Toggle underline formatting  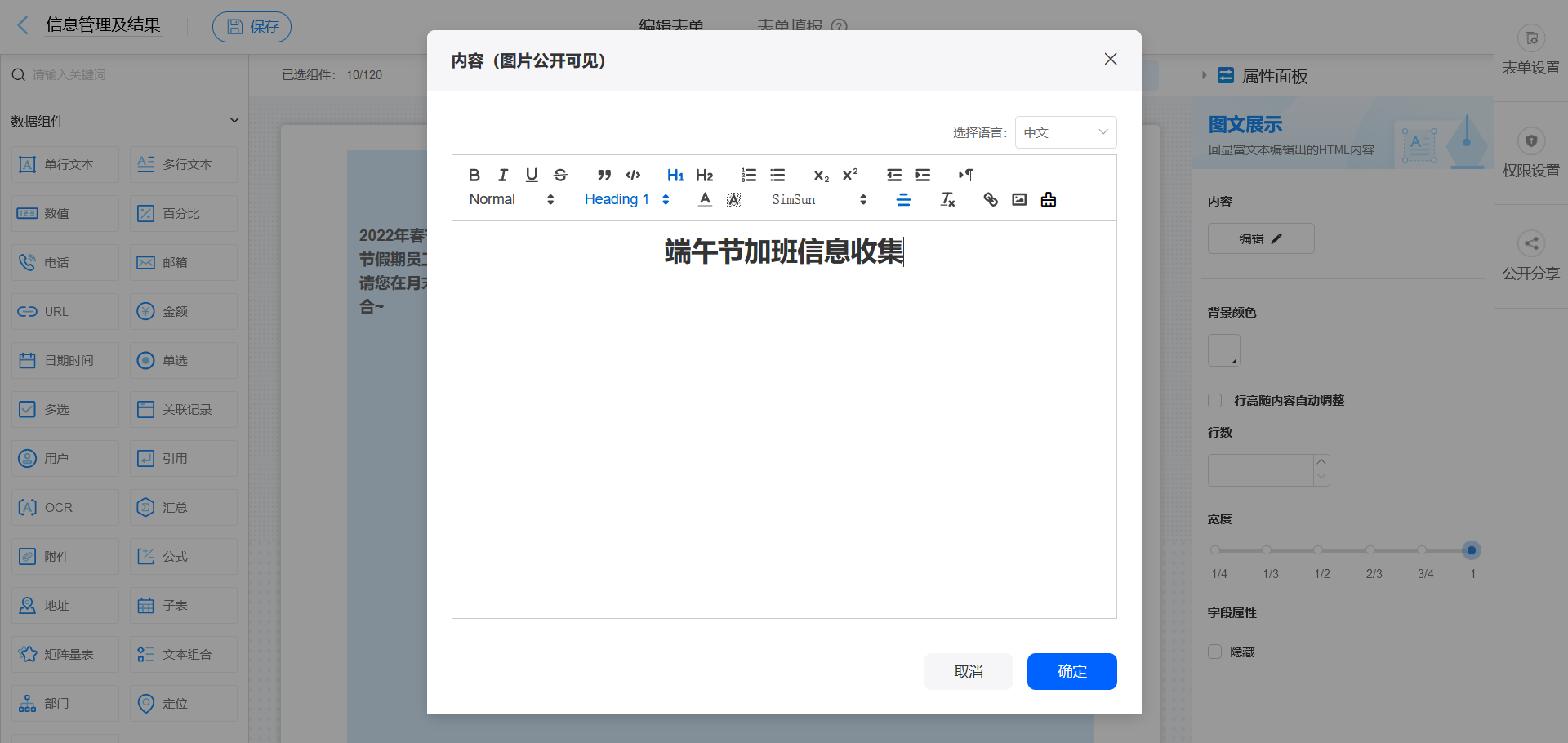(x=531, y=175)
